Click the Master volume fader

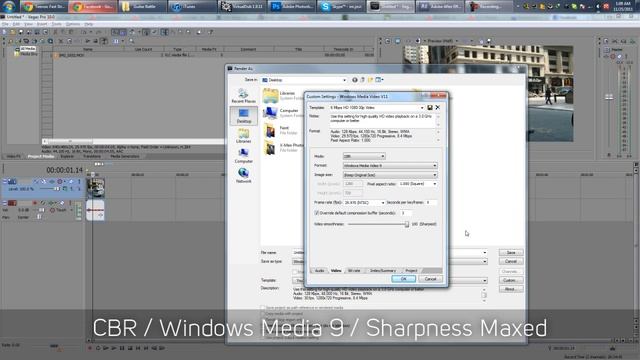coord(609,97)
